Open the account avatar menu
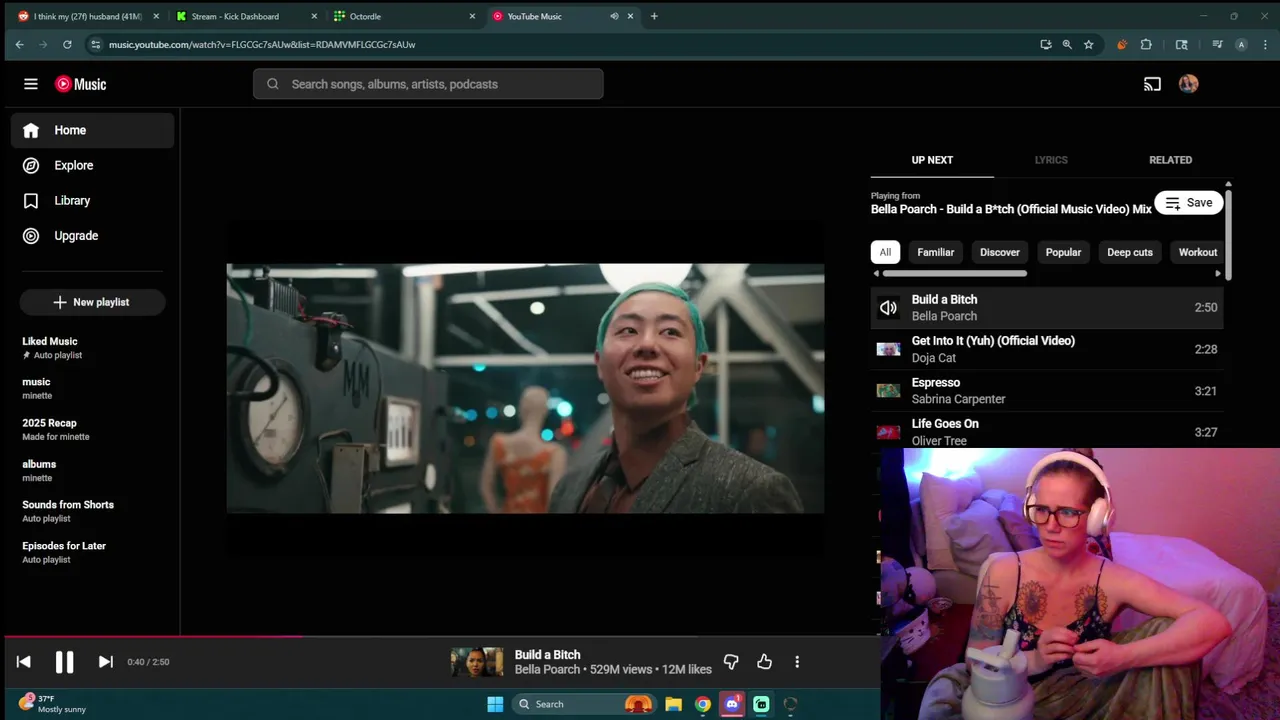Image resolution: width=1280 pixels, height=720 pixels. 1188,84
